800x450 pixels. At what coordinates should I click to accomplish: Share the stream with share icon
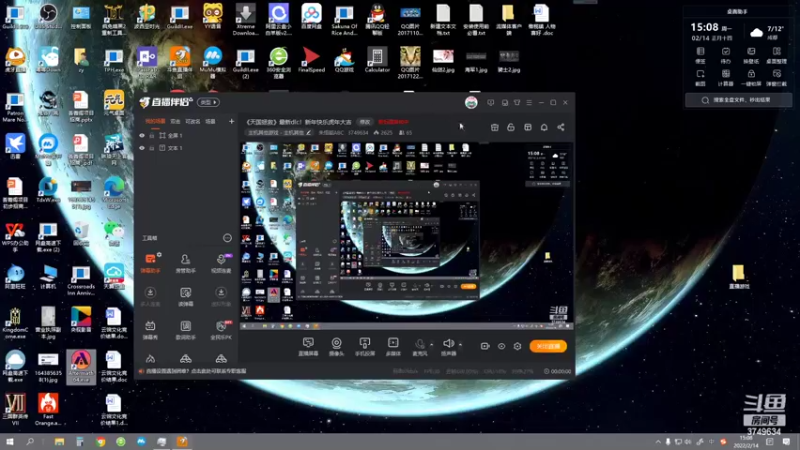pos(561,127)
